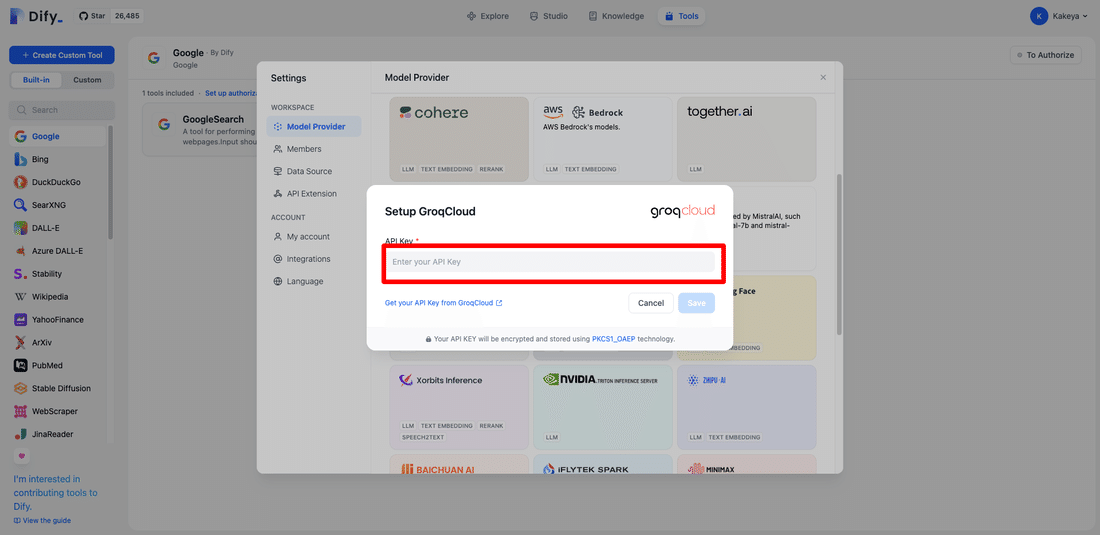This screenshot has width=1100, height=535.
Task: Open the Studio tab
Action: [x=549, y=16]
